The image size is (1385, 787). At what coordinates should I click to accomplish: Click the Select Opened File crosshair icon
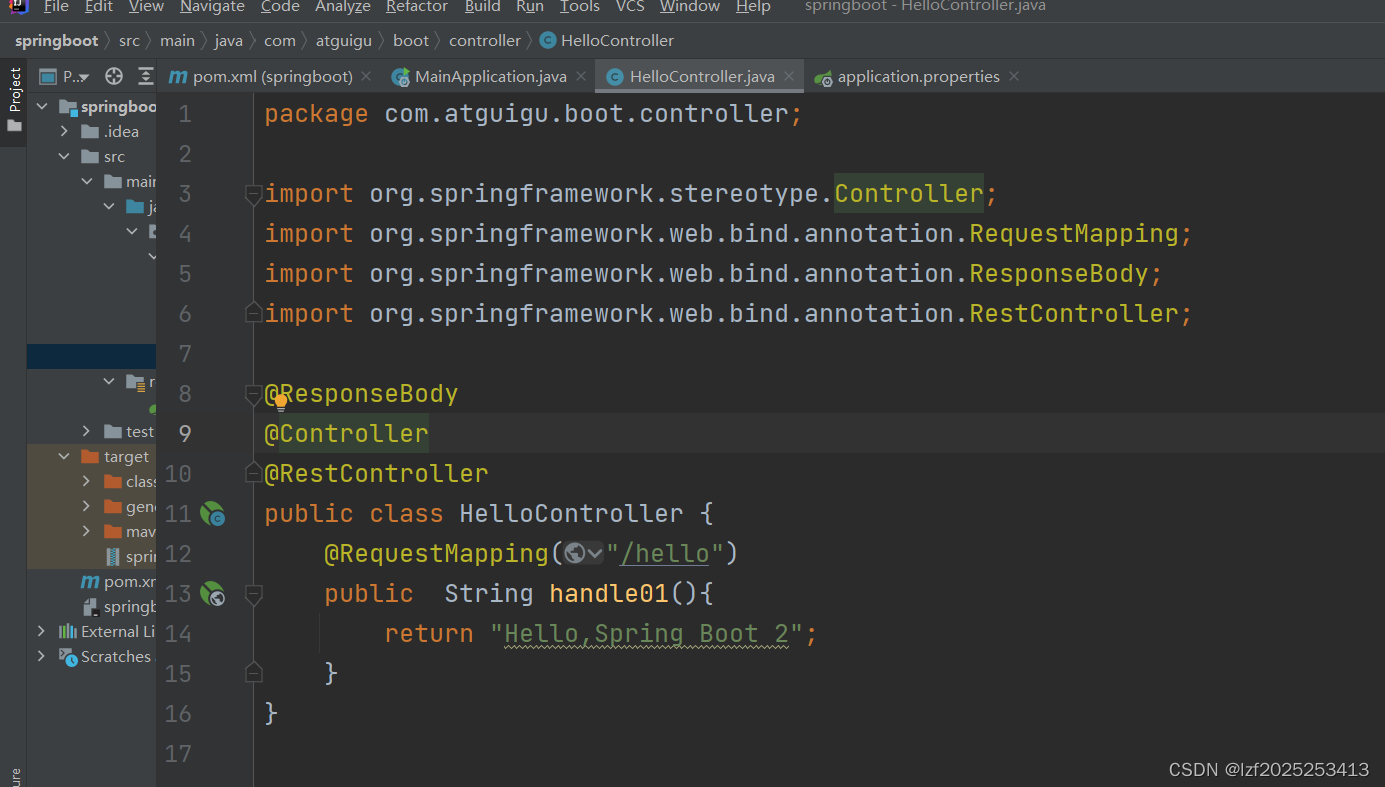click(x=113, y=76)
